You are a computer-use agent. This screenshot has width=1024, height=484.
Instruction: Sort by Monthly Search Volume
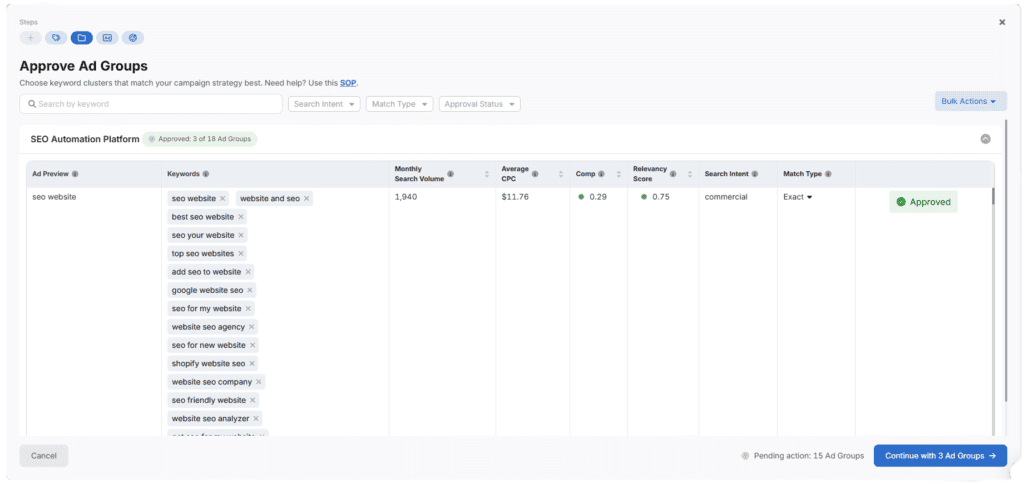pos(487,174)
